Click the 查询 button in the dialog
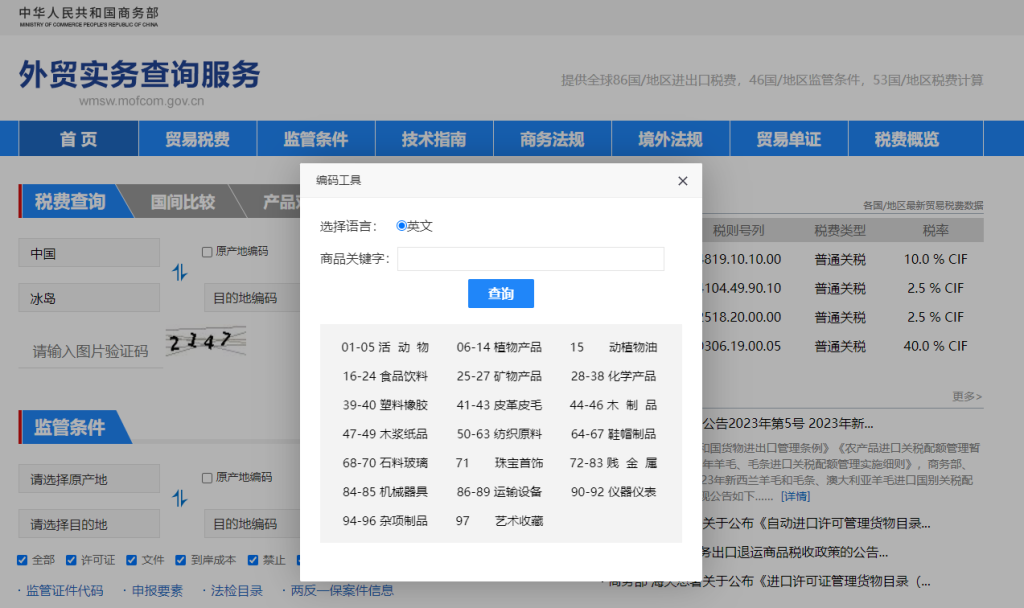The height and width of the screenshot is (608, 1024). tap(501, 293)
